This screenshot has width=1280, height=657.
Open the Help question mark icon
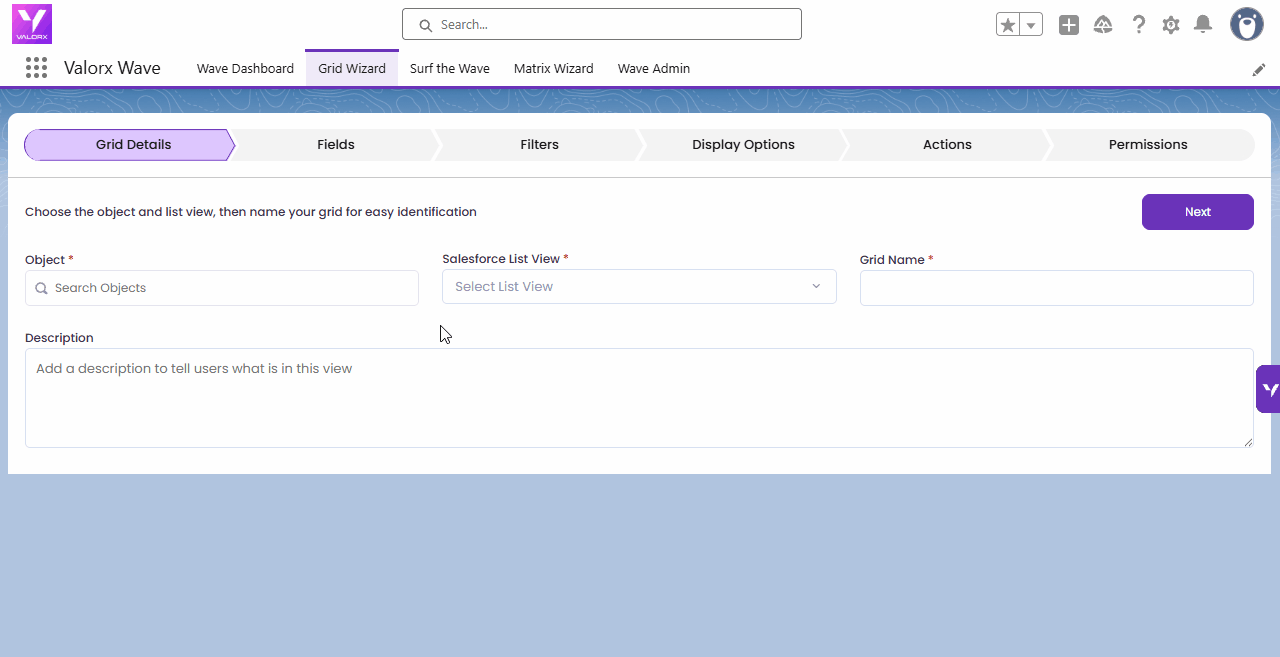(x=1138, y=25)
